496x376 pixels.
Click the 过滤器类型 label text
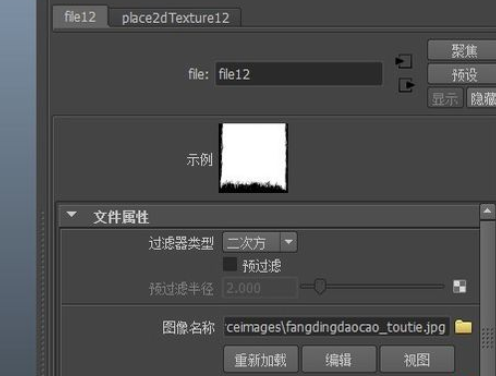point(181,244)
